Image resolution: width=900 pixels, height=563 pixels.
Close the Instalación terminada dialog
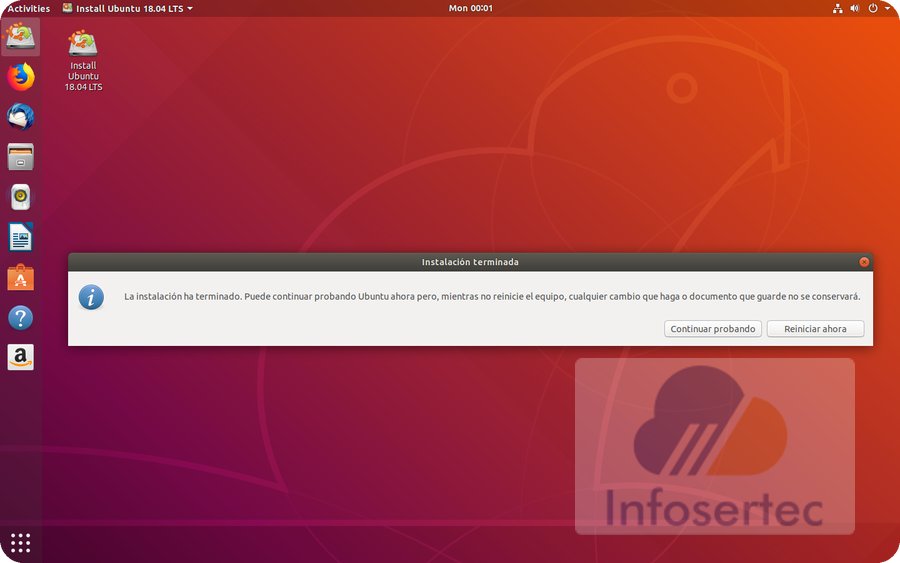click(864, 262)
